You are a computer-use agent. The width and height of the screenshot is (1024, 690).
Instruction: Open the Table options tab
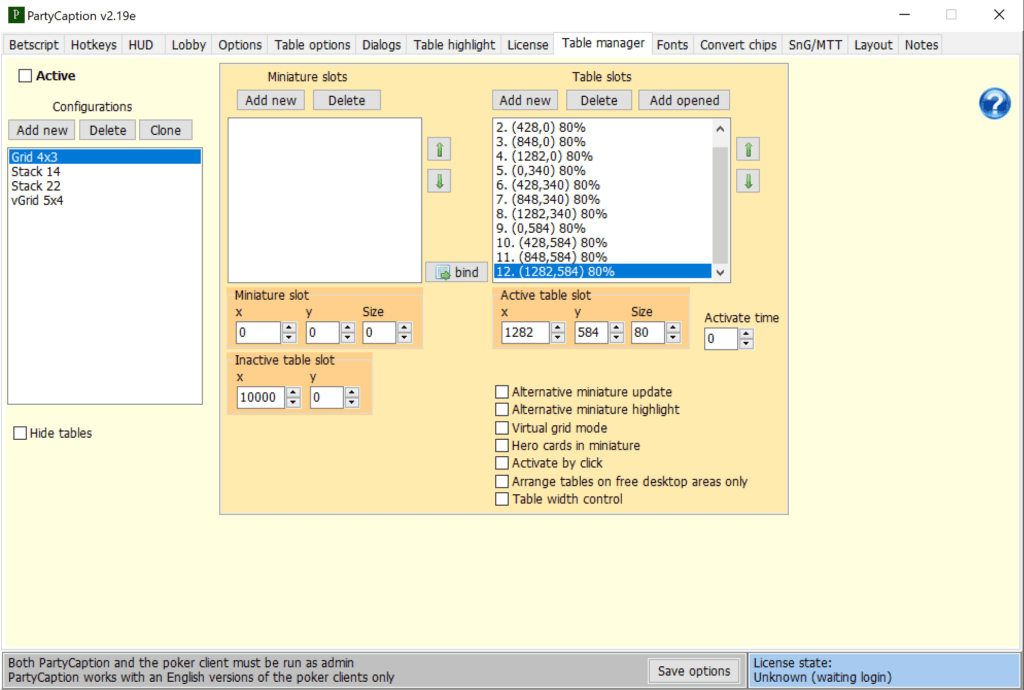[312, 44]
